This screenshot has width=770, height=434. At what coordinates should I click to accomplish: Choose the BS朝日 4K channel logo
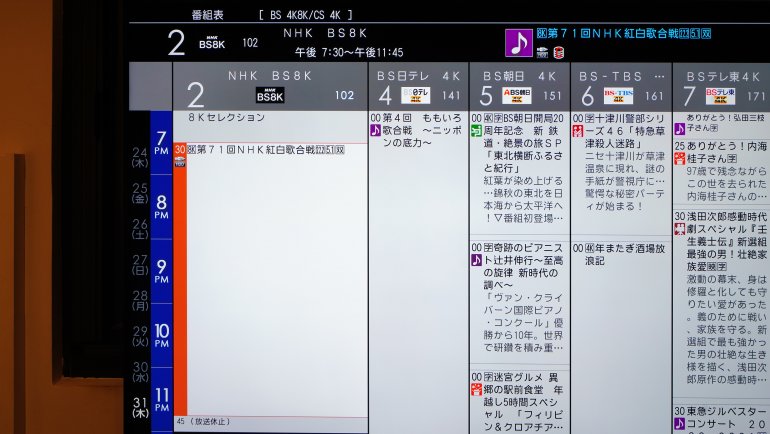pyautogui.click(x=516, y=96)
